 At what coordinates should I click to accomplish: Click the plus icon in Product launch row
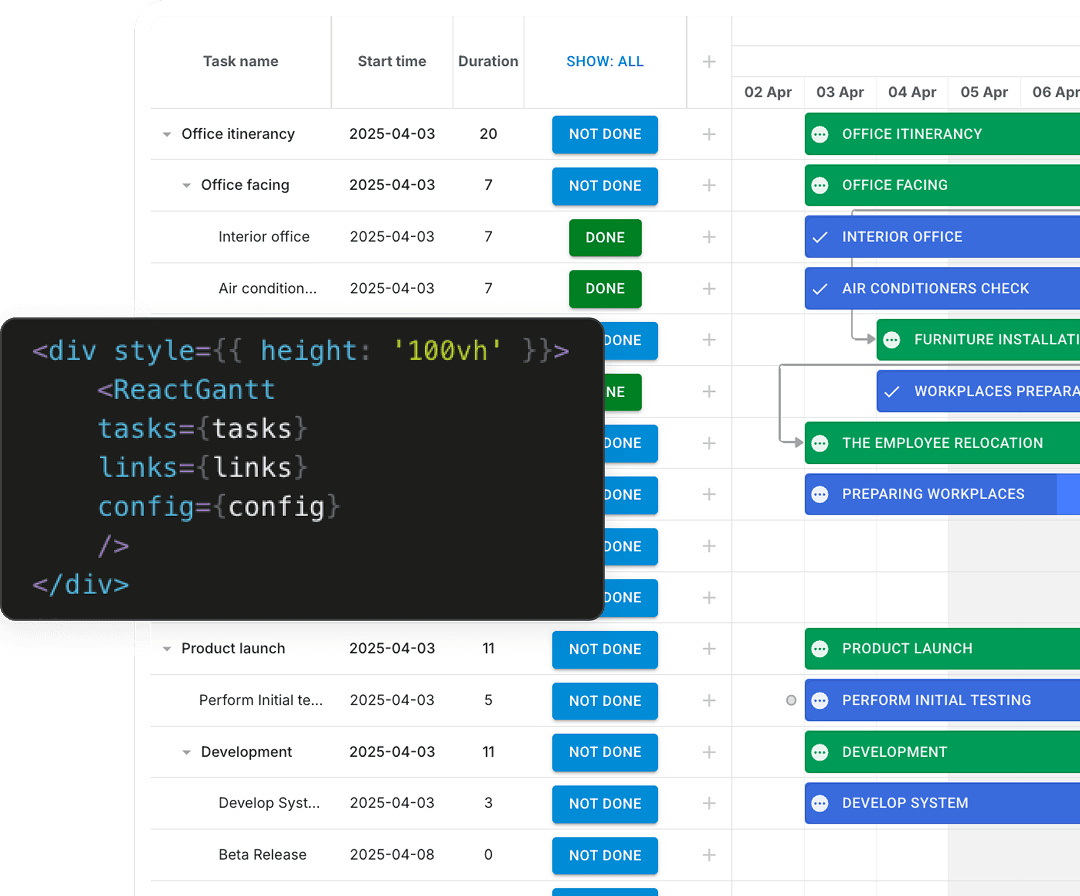tap(709, 649)
